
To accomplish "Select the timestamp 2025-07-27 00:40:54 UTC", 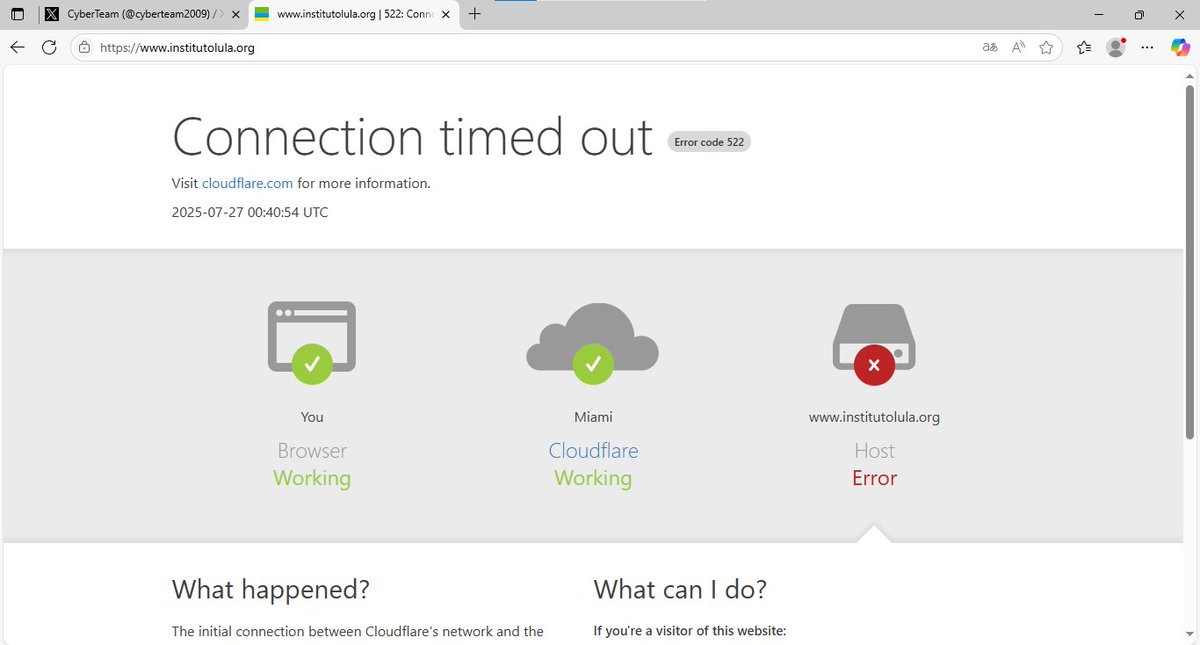I will click(250, 212).
